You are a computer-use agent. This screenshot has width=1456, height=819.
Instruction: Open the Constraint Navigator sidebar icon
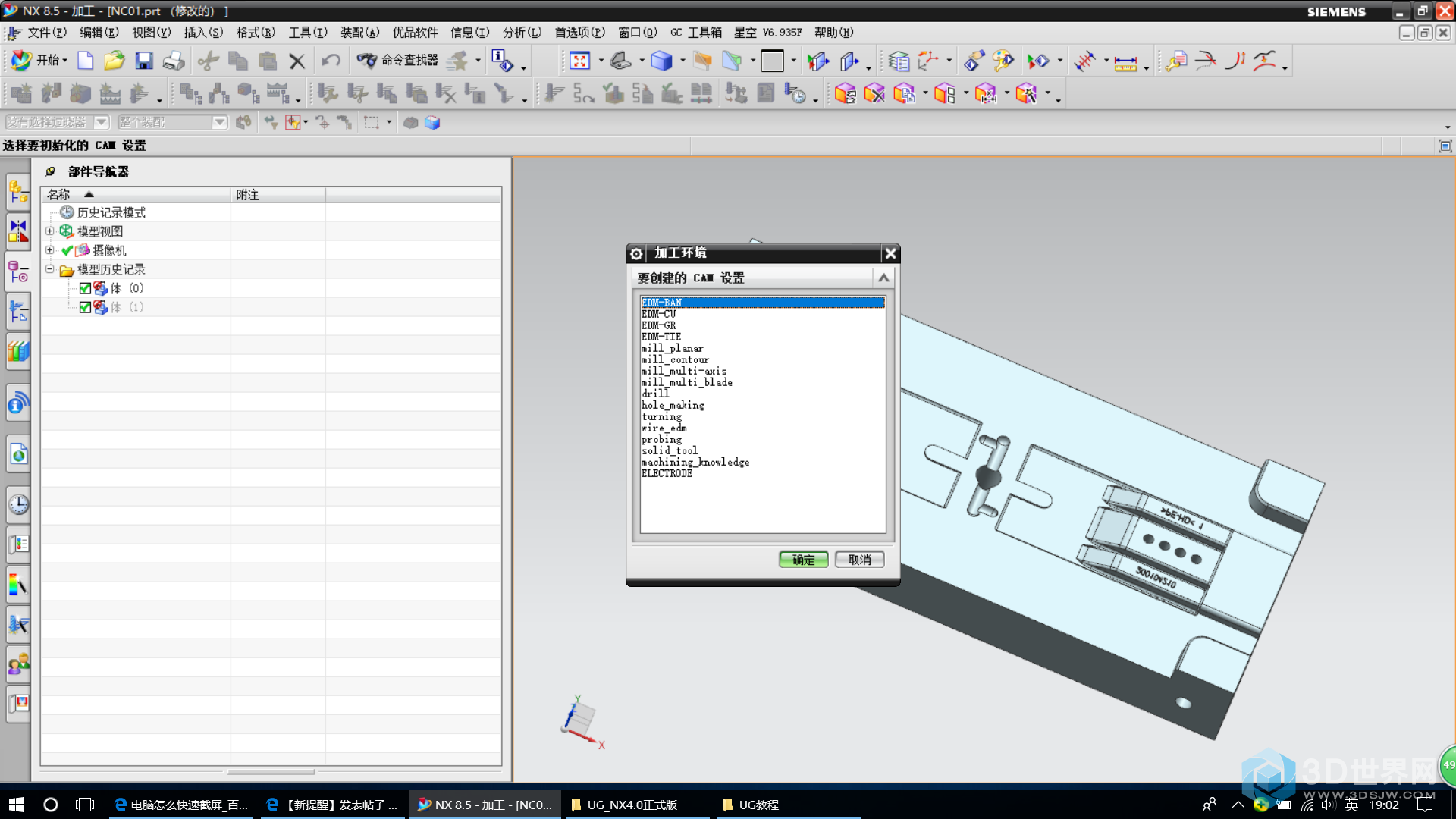pos(18,230)
